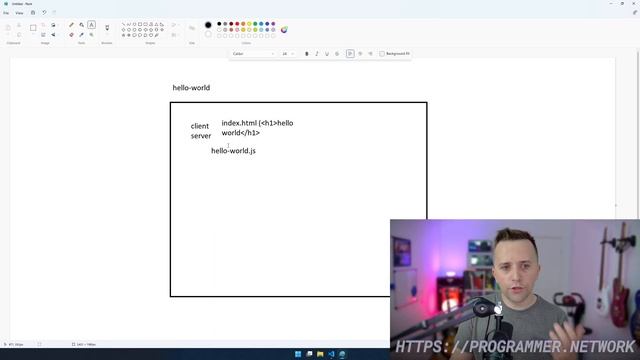Open the Brushes tool
Viewport: 640px width, 360px height.
coord(107,28)
